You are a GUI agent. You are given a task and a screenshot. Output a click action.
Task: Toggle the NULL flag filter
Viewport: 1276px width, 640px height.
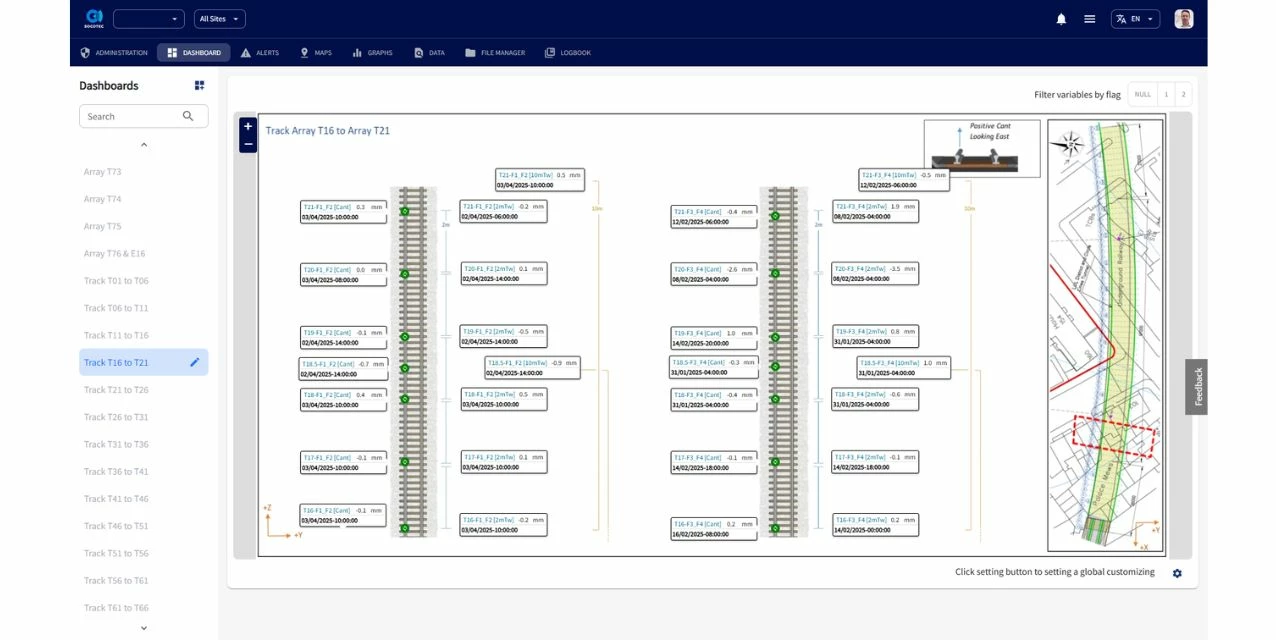[x=1142, y=94]
